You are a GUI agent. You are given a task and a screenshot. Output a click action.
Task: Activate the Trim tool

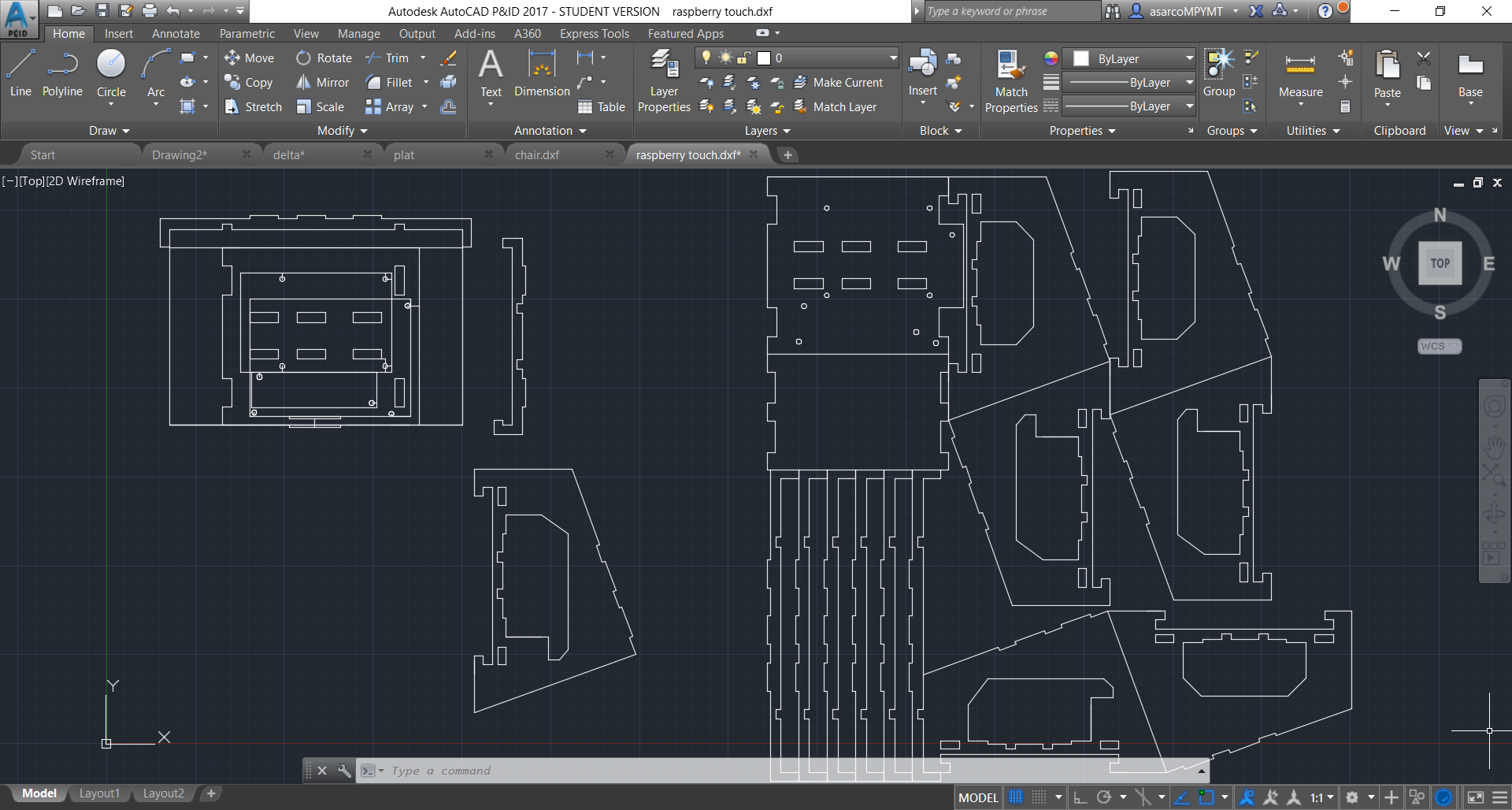point(387,58)
